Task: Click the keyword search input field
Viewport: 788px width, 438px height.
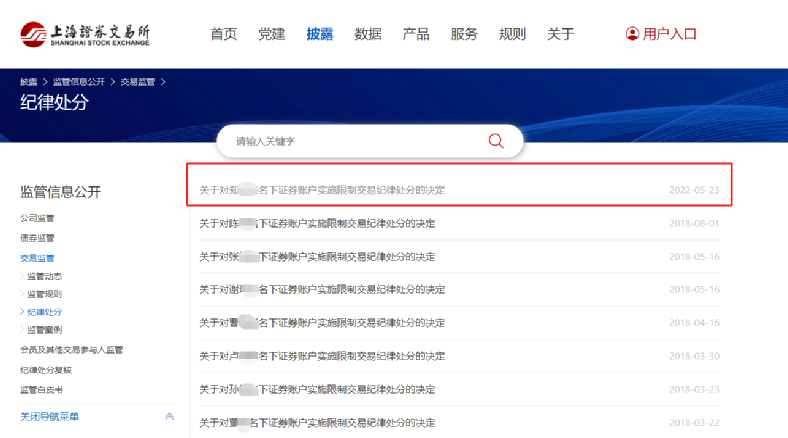Action: coord(355,141)
